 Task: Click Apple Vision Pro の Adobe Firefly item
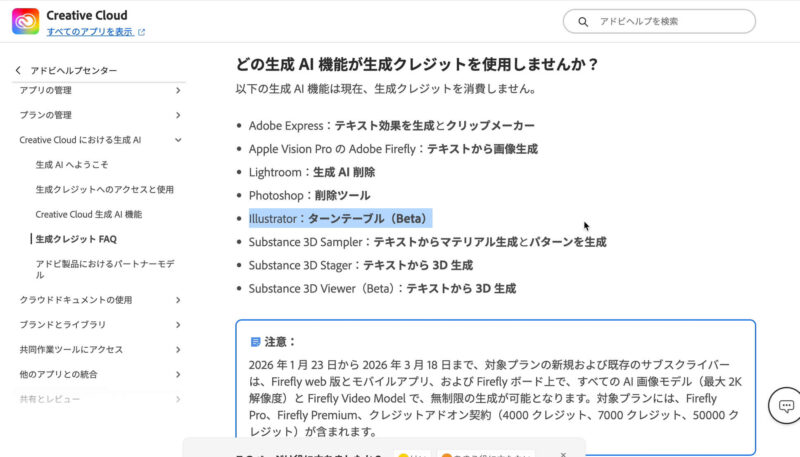393,149
